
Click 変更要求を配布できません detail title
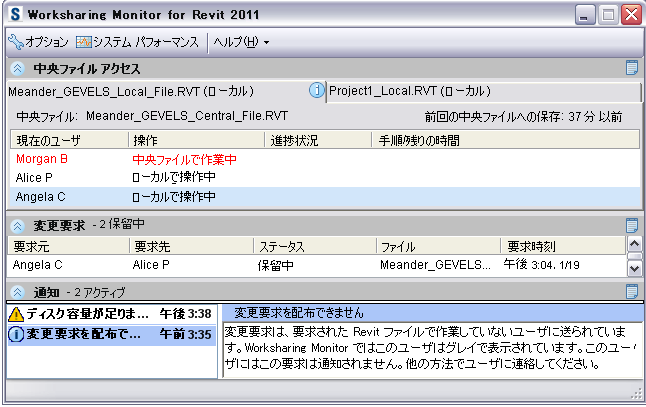pyautogui.click(x=299, y=313)
